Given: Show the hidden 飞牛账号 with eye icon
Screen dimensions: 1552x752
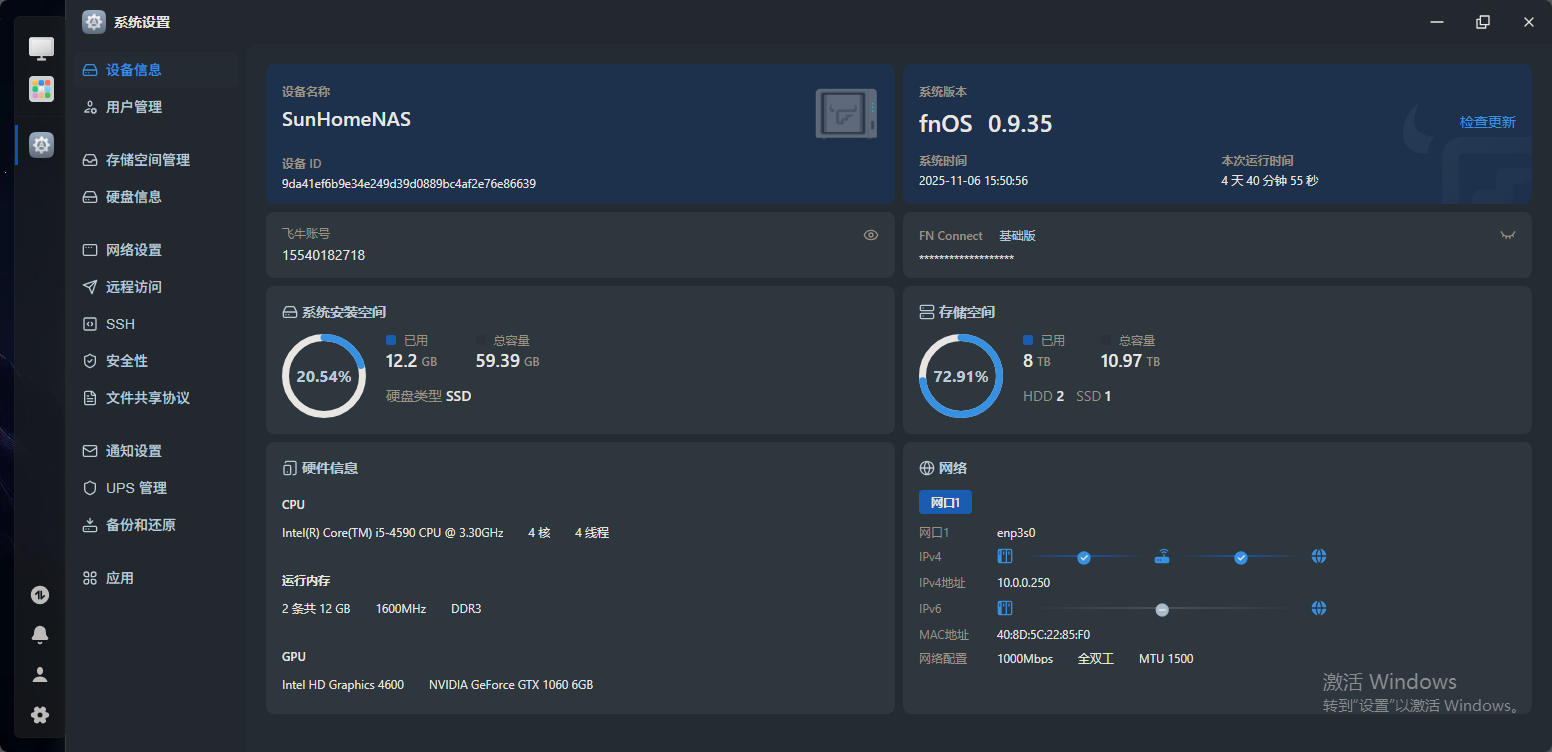Looking at the screenshot, I should (870, 235).
